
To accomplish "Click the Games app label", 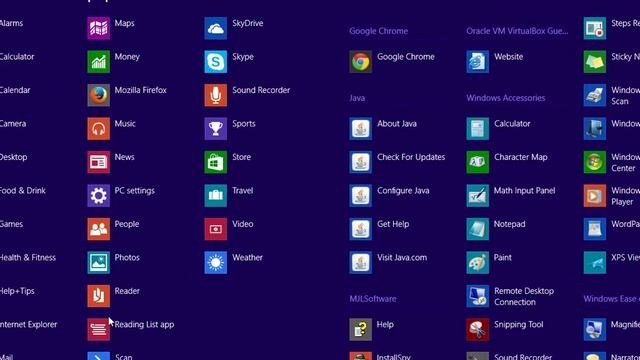I will [x=11, y=224].
